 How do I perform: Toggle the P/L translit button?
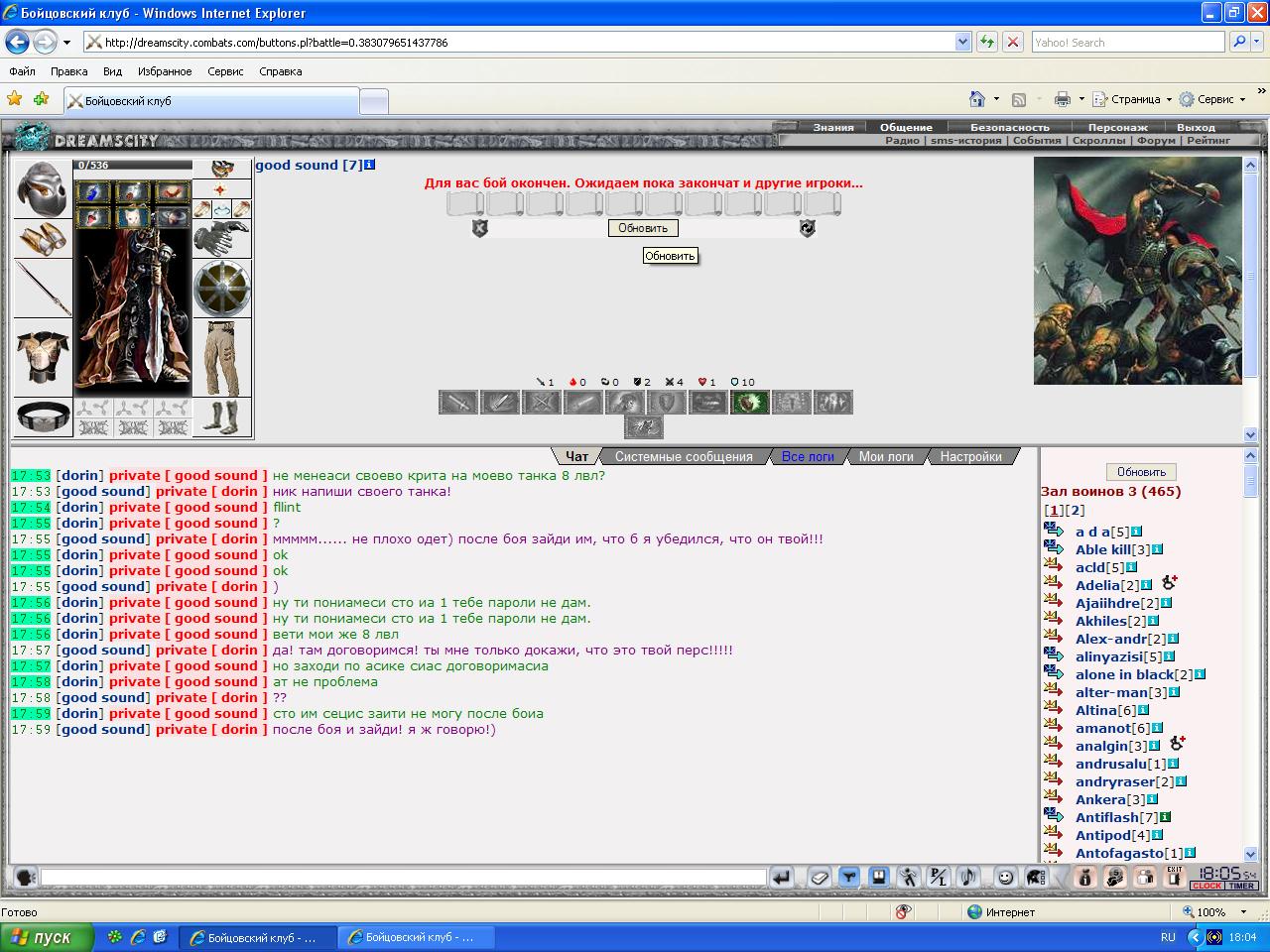coord(938,877)
